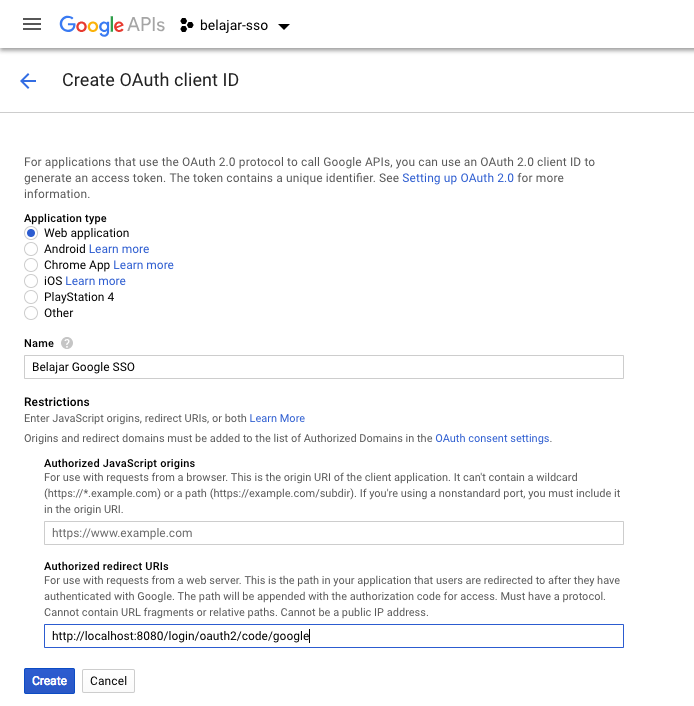The image size is (694, 706).
Task: Expand the belajar-sso project dropdown arrow
Action: (x=284, y=27)
